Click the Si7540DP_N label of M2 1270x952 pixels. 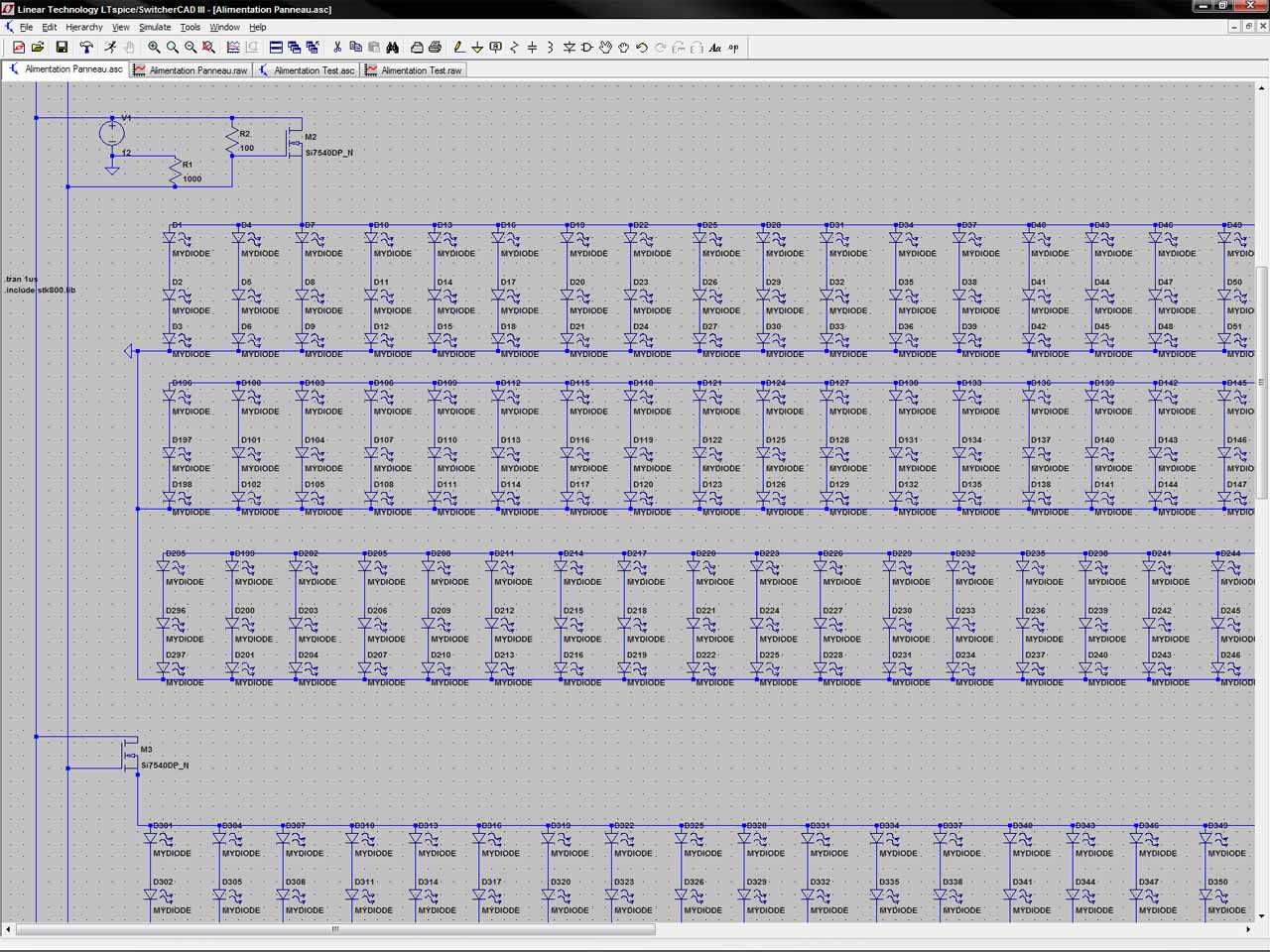(328, 153)
